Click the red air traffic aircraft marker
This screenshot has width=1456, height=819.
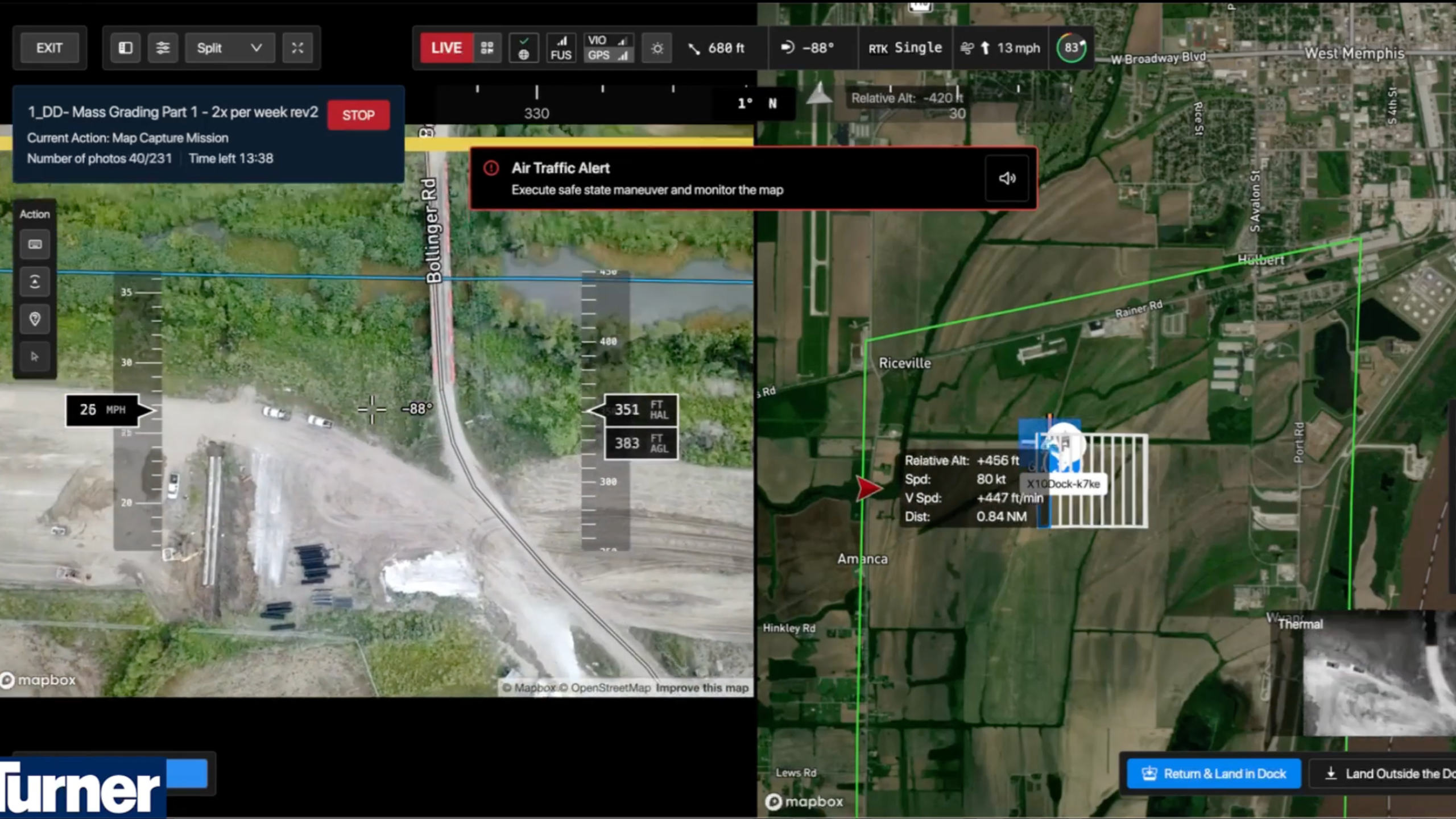[869, 488]
